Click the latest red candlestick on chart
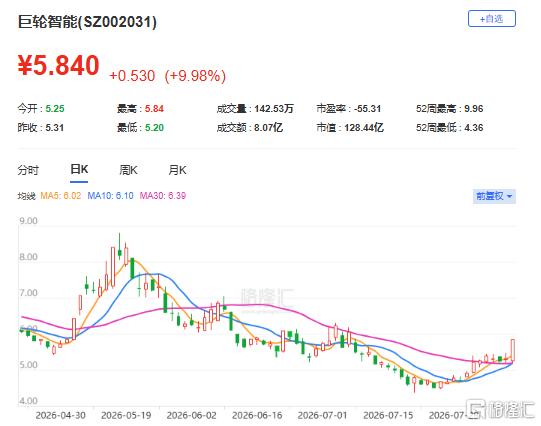The image size is (541, 426). coord(513,350)
